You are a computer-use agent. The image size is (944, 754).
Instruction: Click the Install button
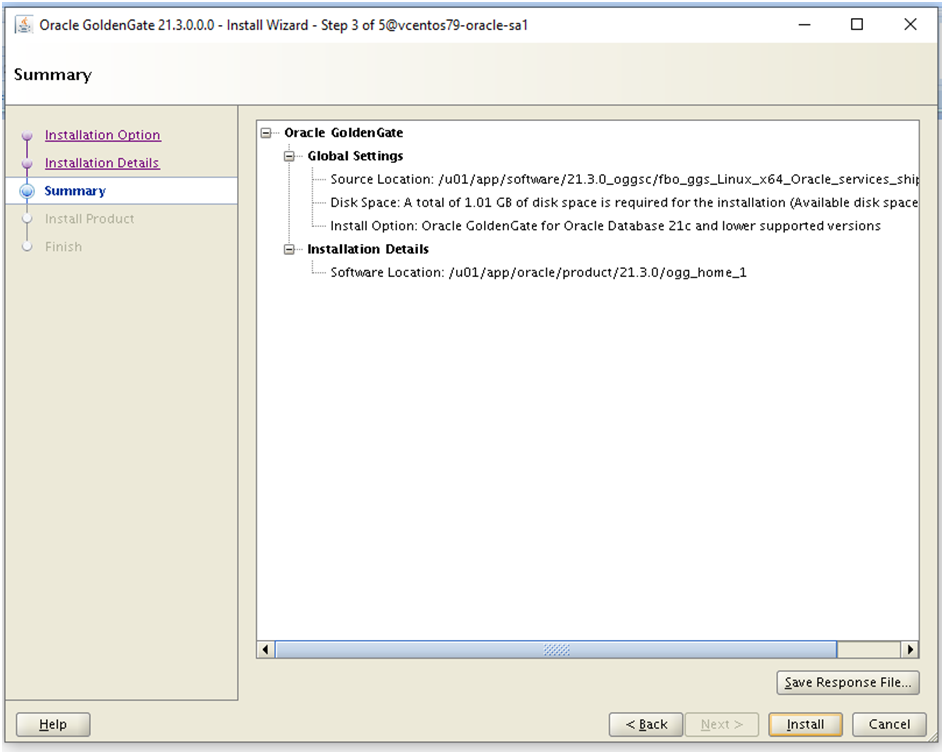(805, 724)
